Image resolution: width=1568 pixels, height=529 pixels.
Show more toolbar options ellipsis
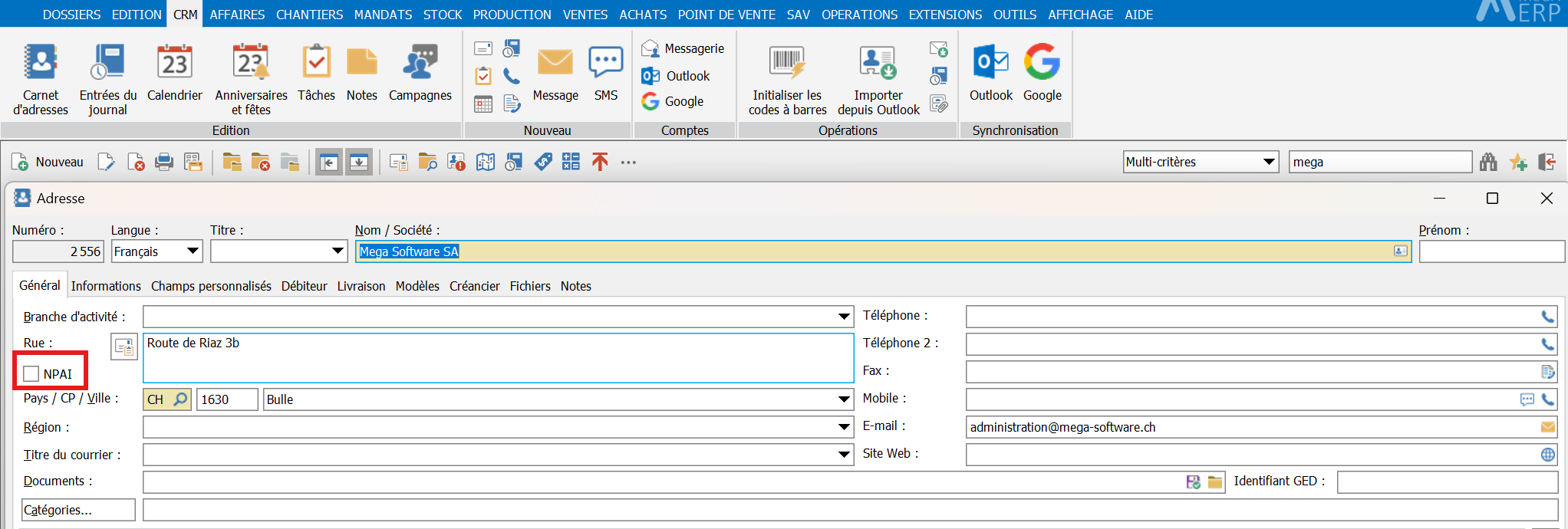(x=628, y=163)
